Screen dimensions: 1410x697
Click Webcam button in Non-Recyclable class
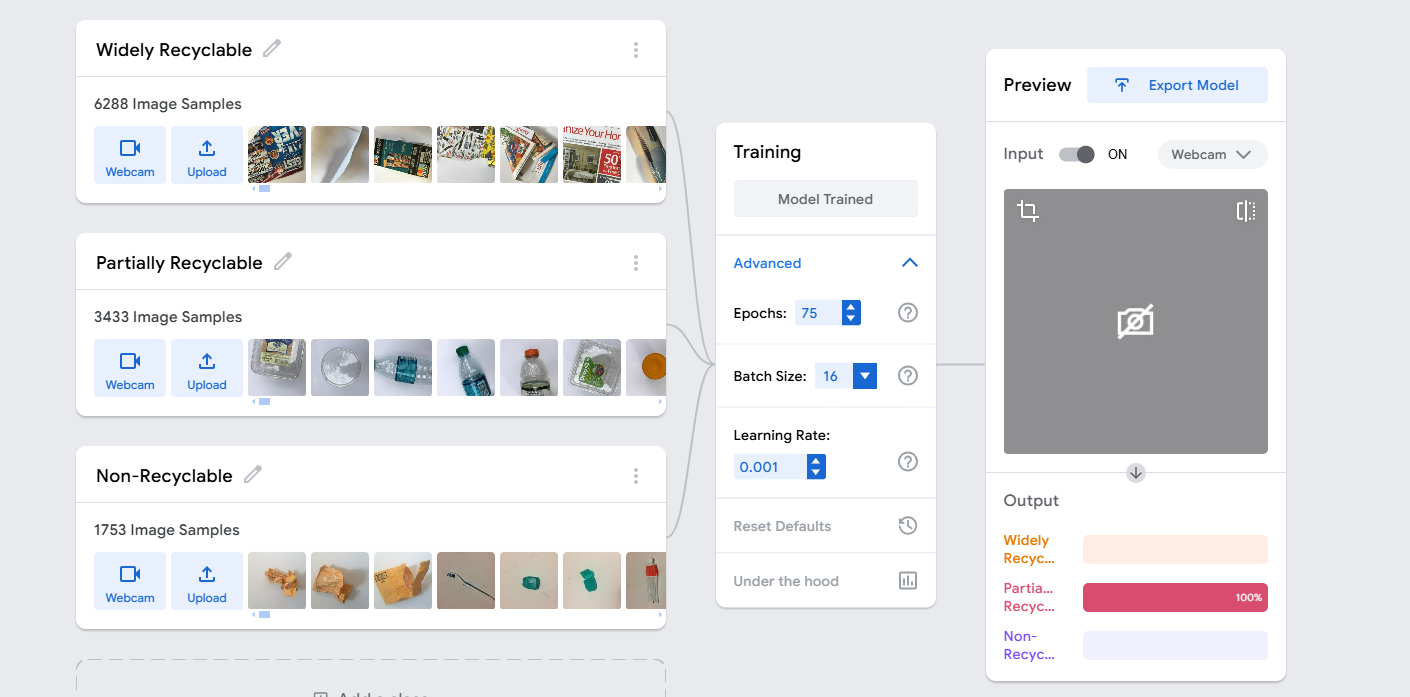130,581
